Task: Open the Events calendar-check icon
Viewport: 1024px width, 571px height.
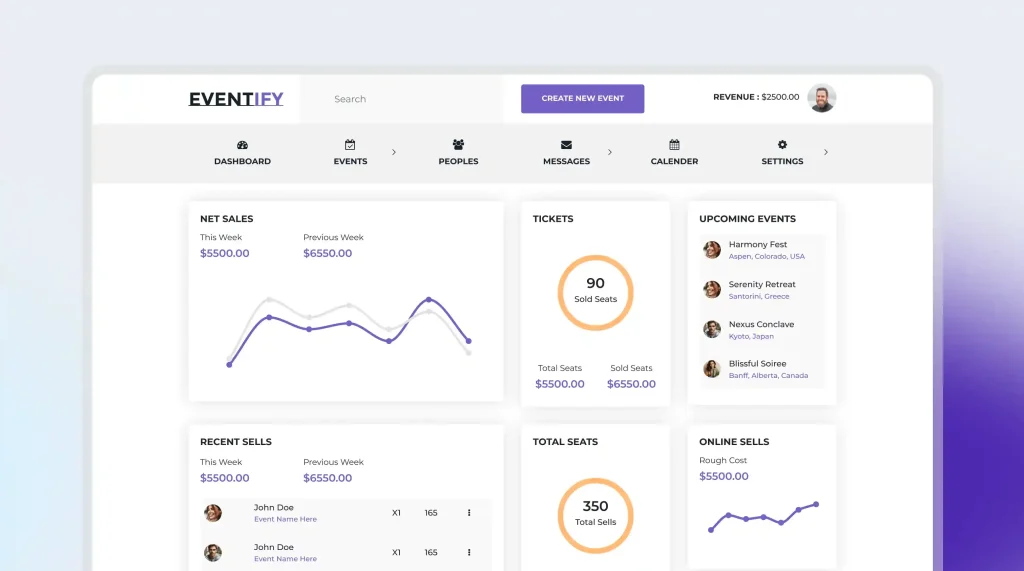Action: (350, 145)
